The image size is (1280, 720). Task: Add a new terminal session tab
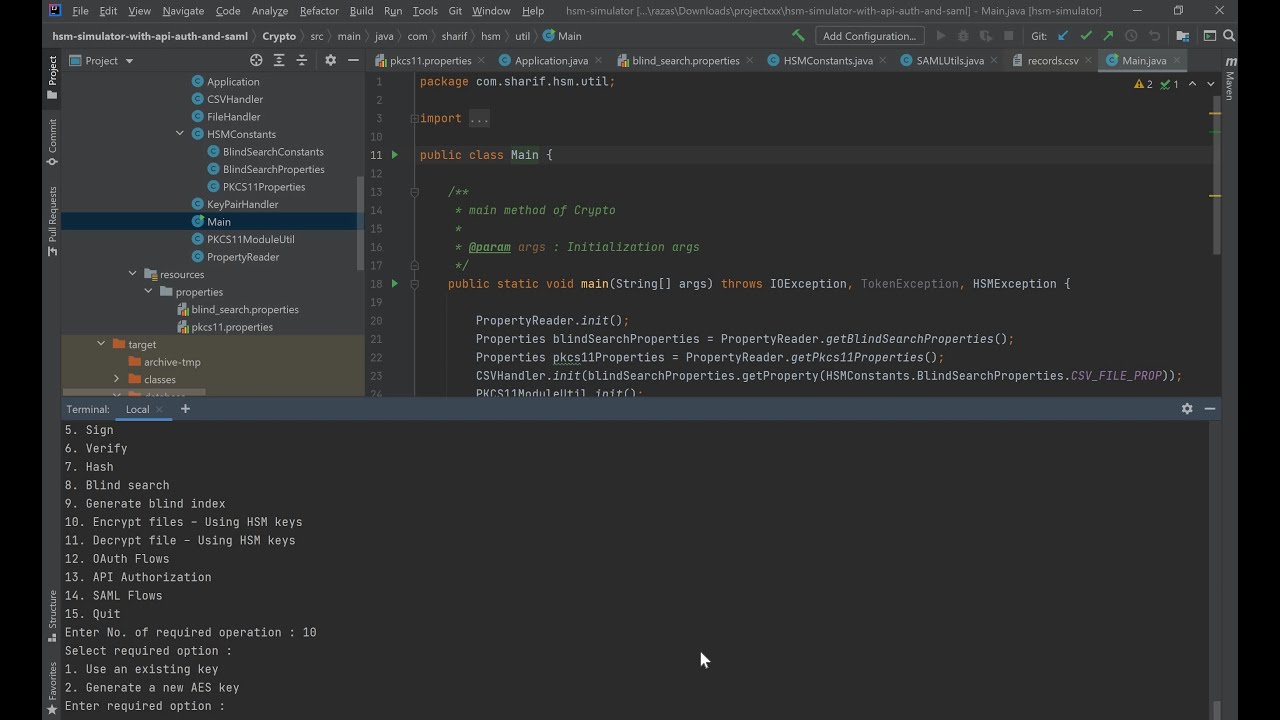click(185, 409)
